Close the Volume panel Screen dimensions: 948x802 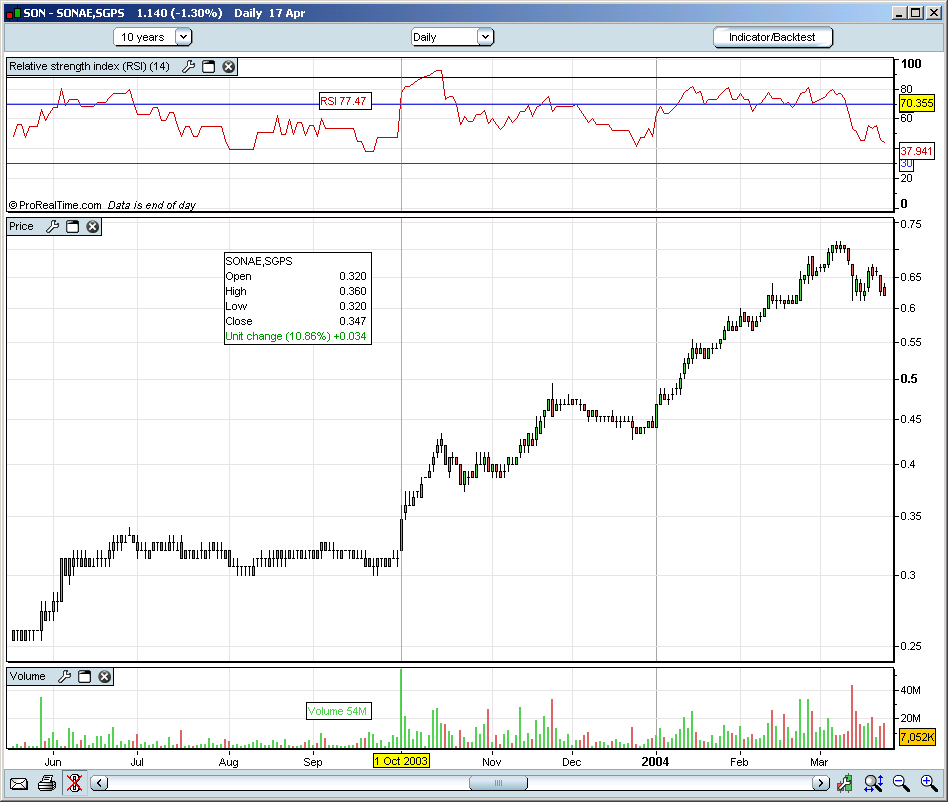pos(105,676)
